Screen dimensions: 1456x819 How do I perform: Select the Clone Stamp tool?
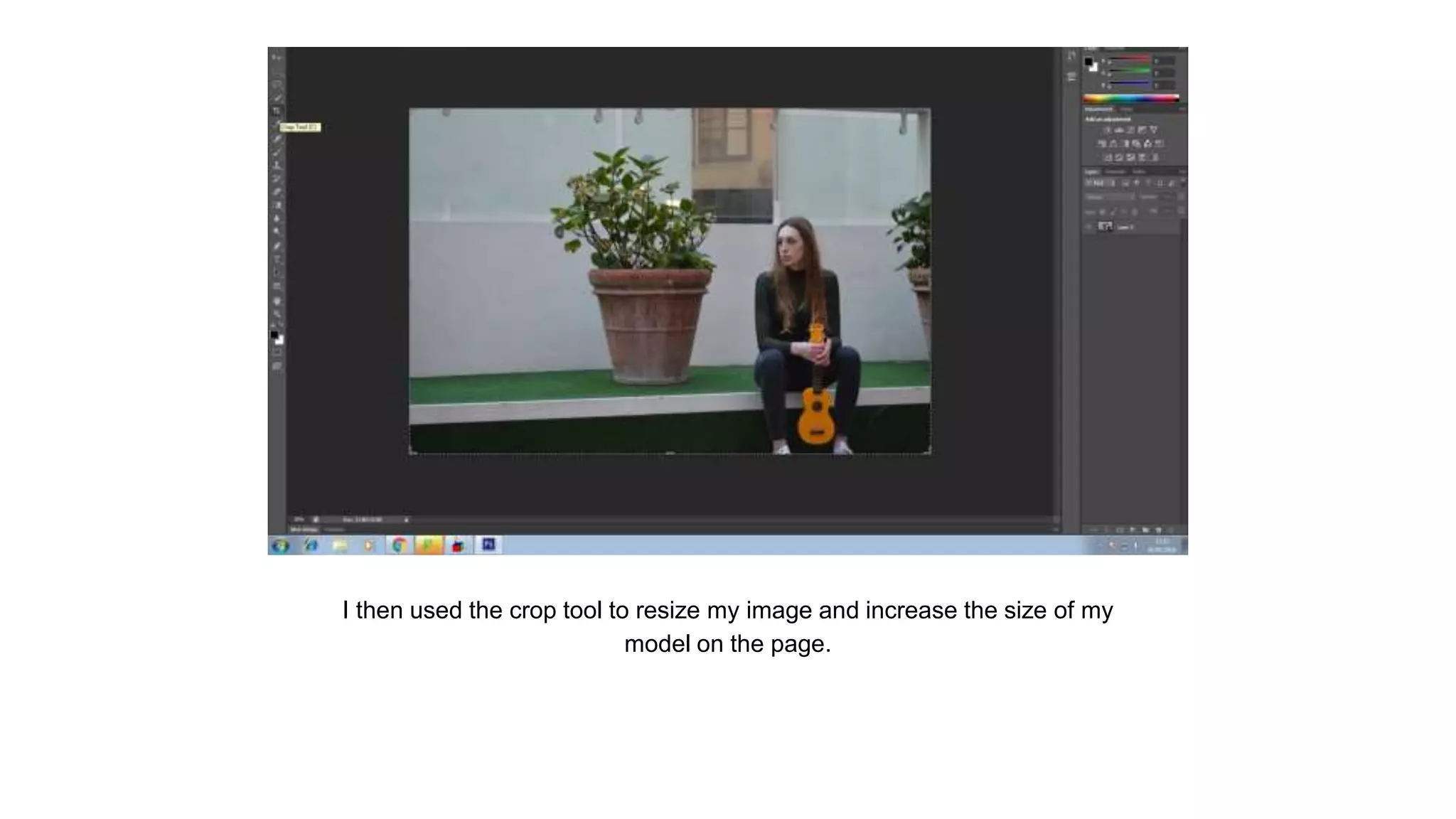[x=277, y=164]
